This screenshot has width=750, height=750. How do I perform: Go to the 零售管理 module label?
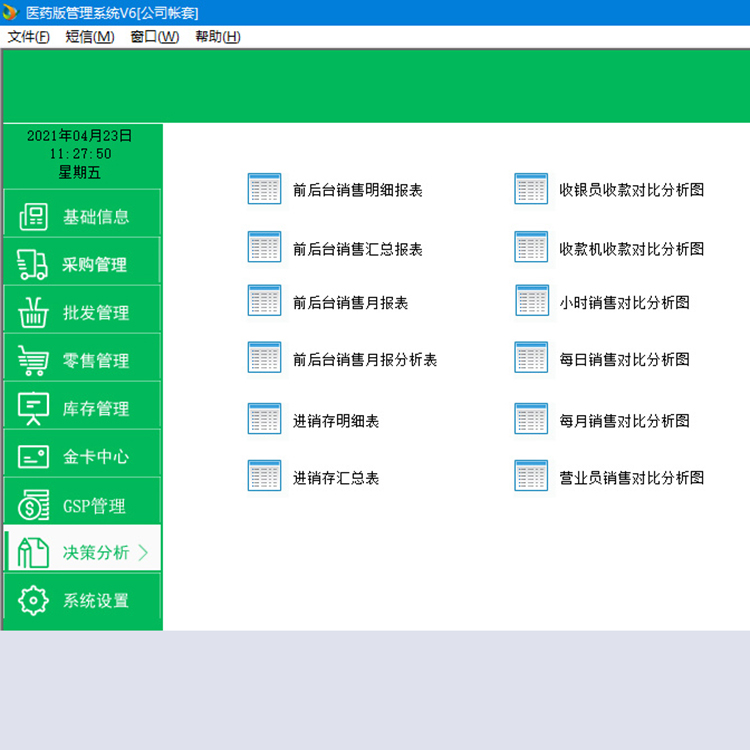pyautogui.click(x=96, y=360)
